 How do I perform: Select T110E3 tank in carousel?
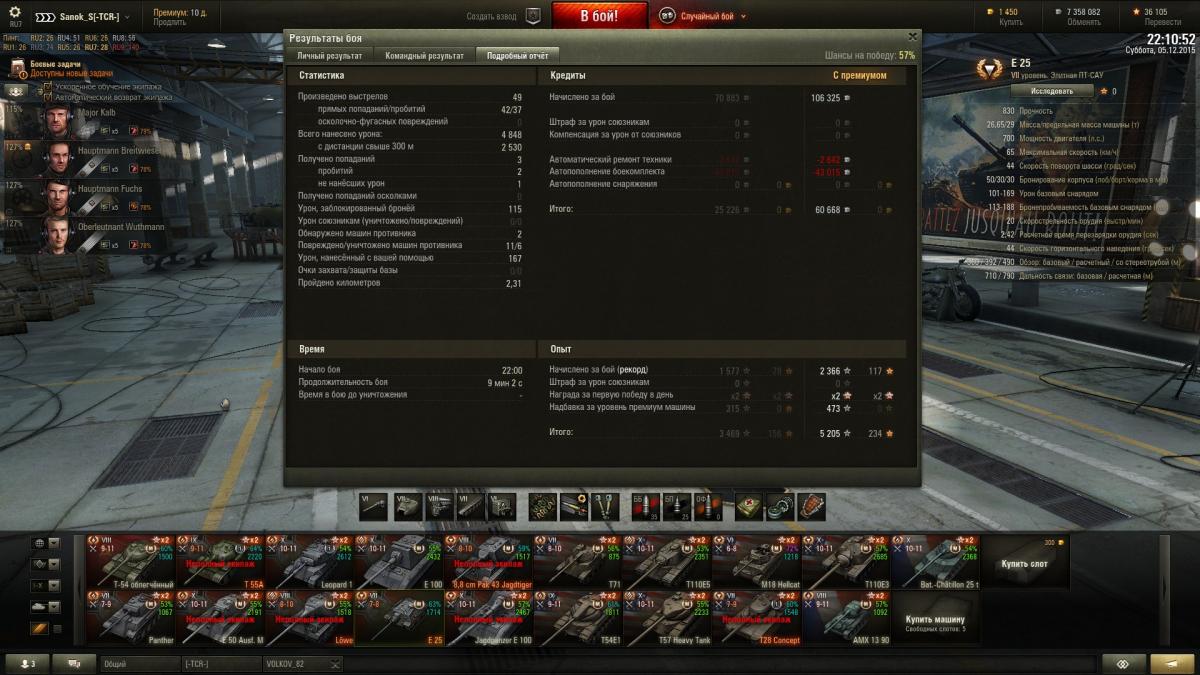[x=847, y=562]
